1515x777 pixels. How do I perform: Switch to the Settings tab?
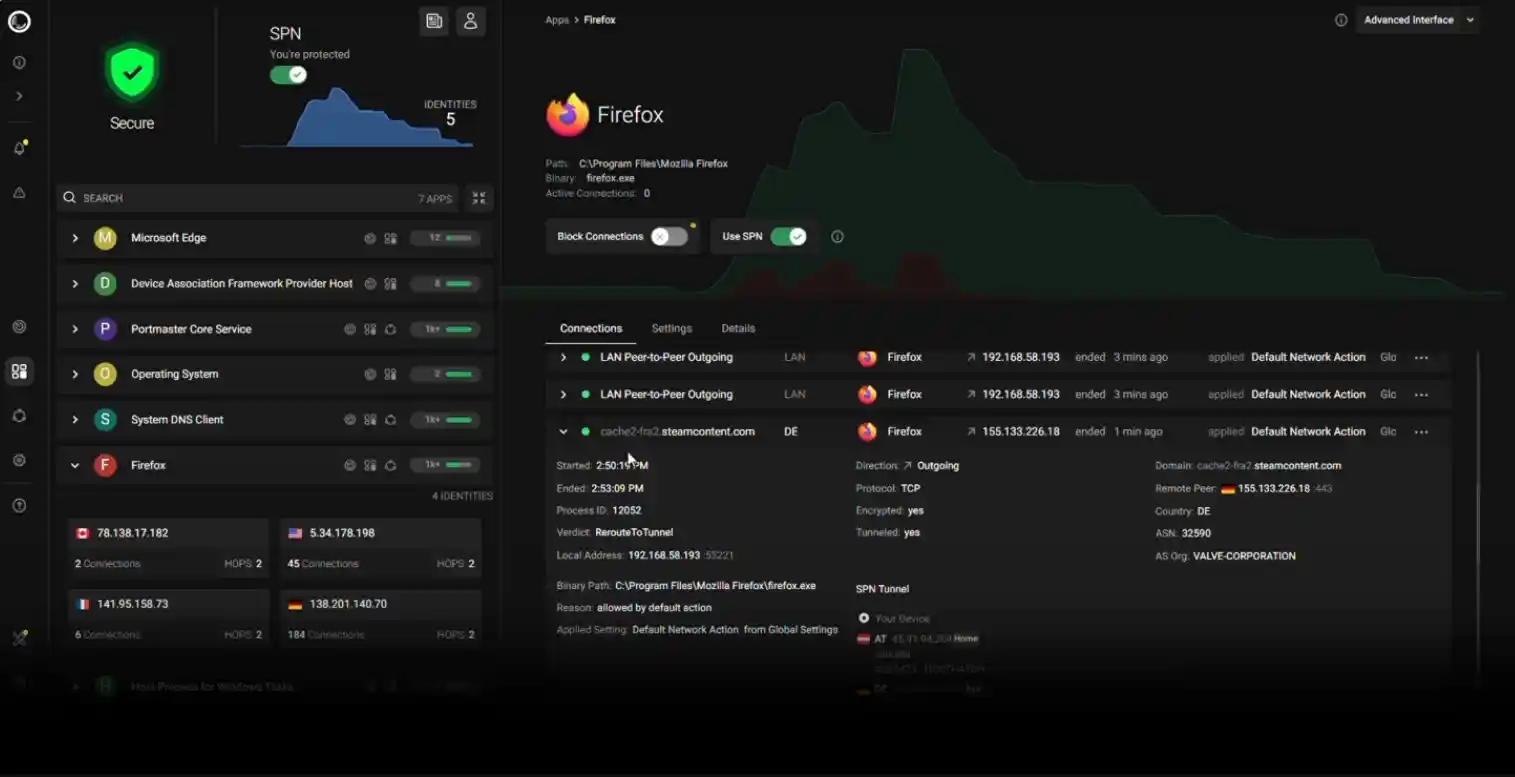(671, 328)
